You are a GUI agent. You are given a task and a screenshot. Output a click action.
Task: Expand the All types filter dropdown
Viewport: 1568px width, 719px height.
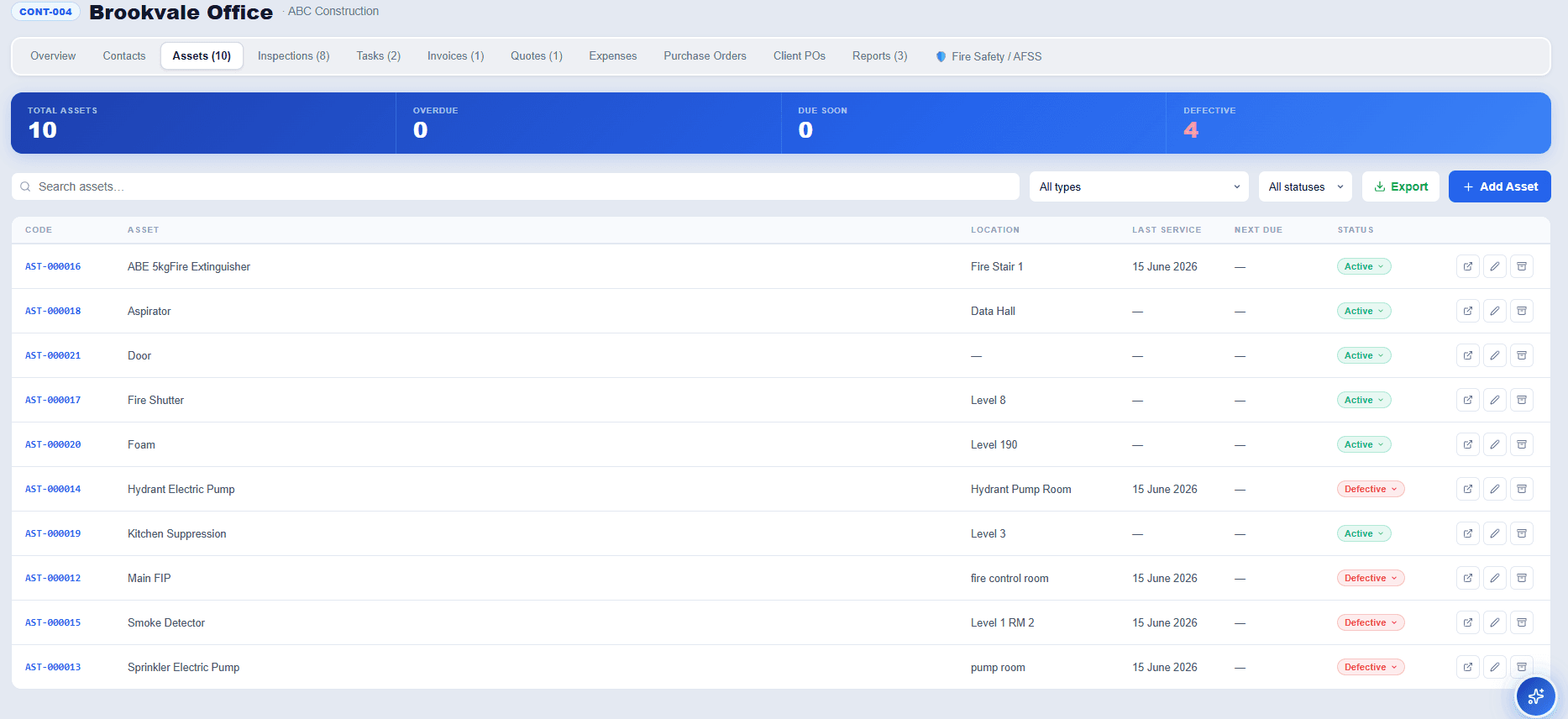(x=1139, y=186)
